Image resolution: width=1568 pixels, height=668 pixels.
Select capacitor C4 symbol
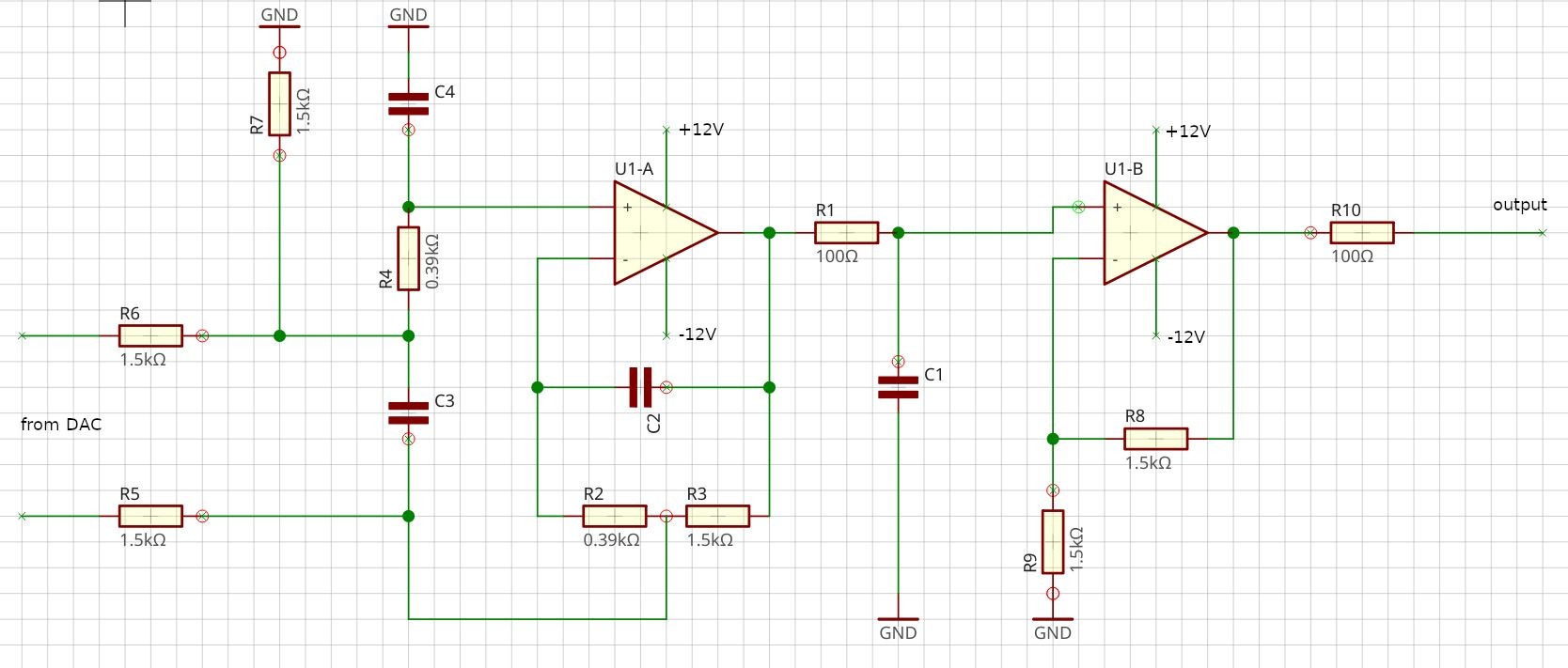pos(408,103)
